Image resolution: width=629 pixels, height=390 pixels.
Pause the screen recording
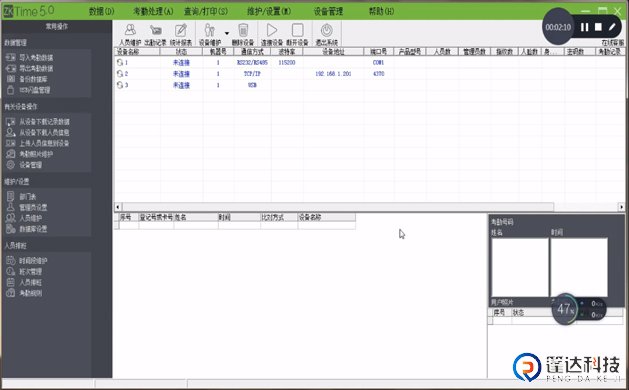[584, 27]
